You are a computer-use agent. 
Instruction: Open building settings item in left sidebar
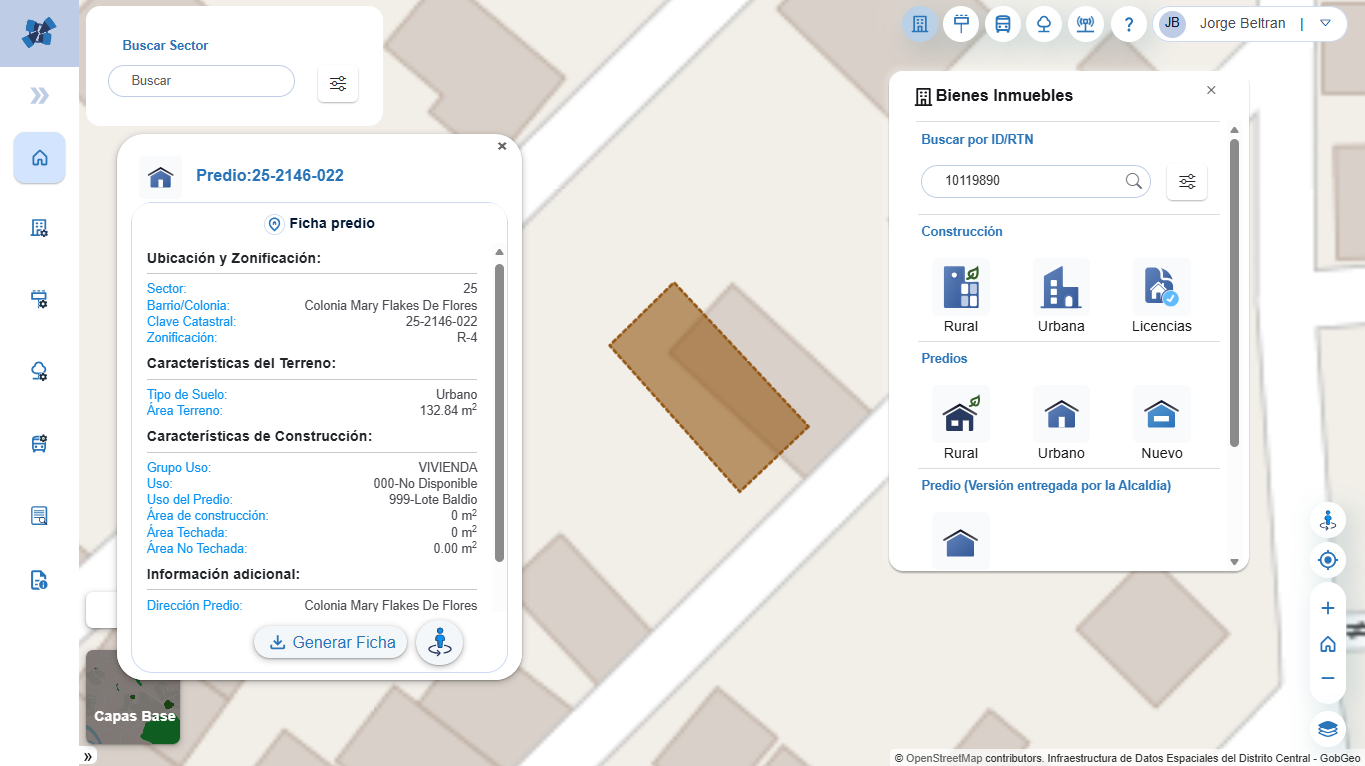[x=39, y=228]
